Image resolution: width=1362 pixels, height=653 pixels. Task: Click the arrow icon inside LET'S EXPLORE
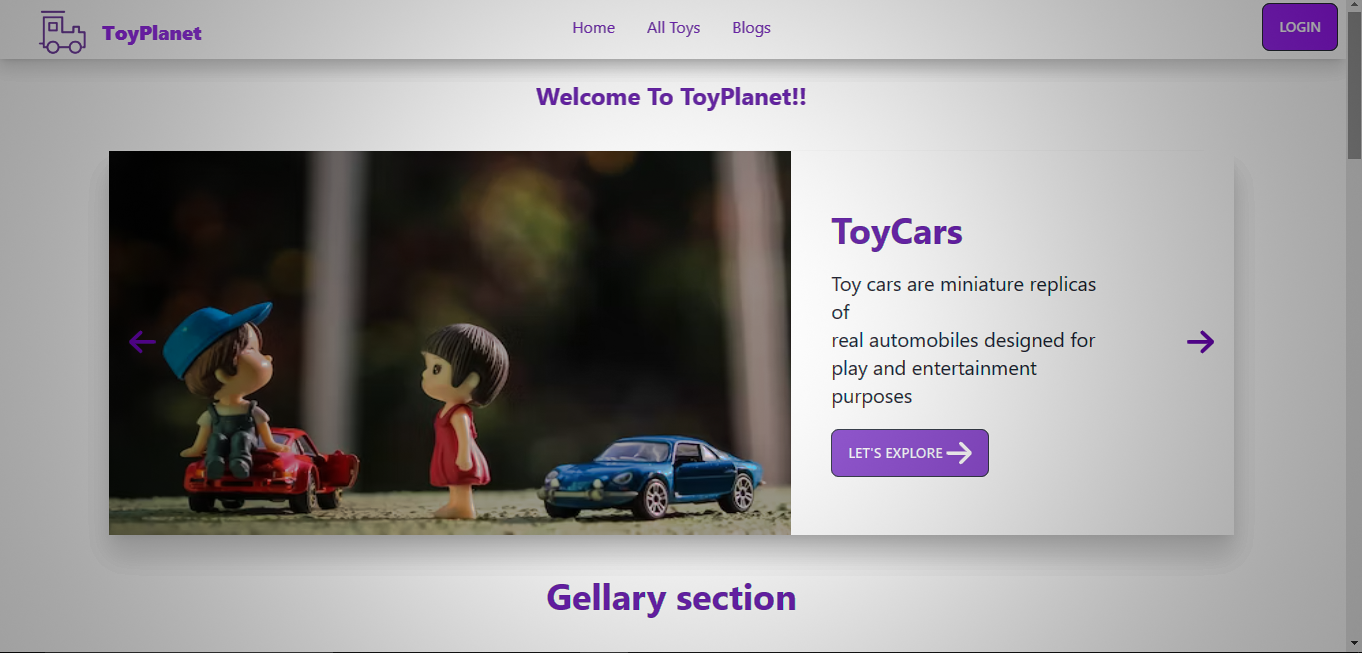tap(960, 452)
